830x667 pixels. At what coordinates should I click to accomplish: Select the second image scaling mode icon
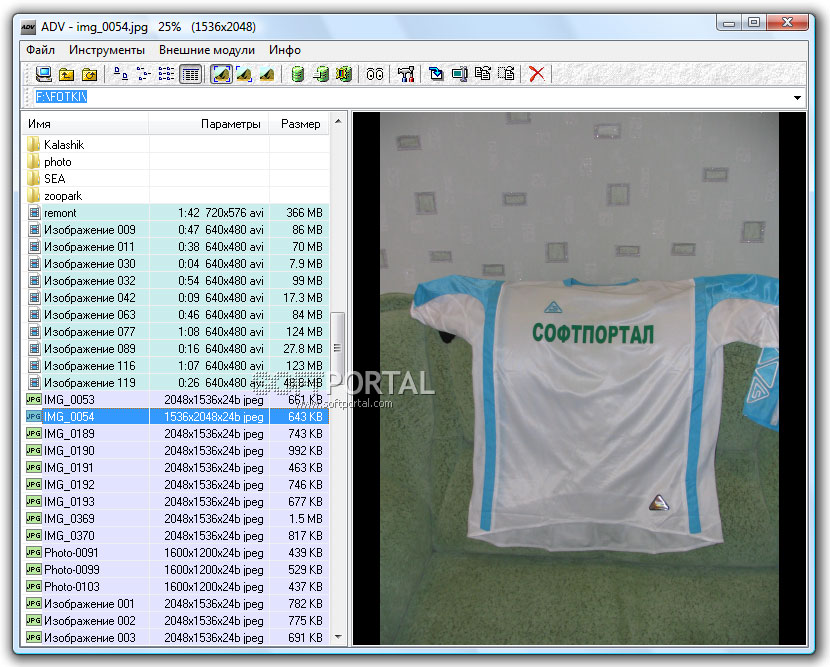pyautogui.click(x=244, y=74)
